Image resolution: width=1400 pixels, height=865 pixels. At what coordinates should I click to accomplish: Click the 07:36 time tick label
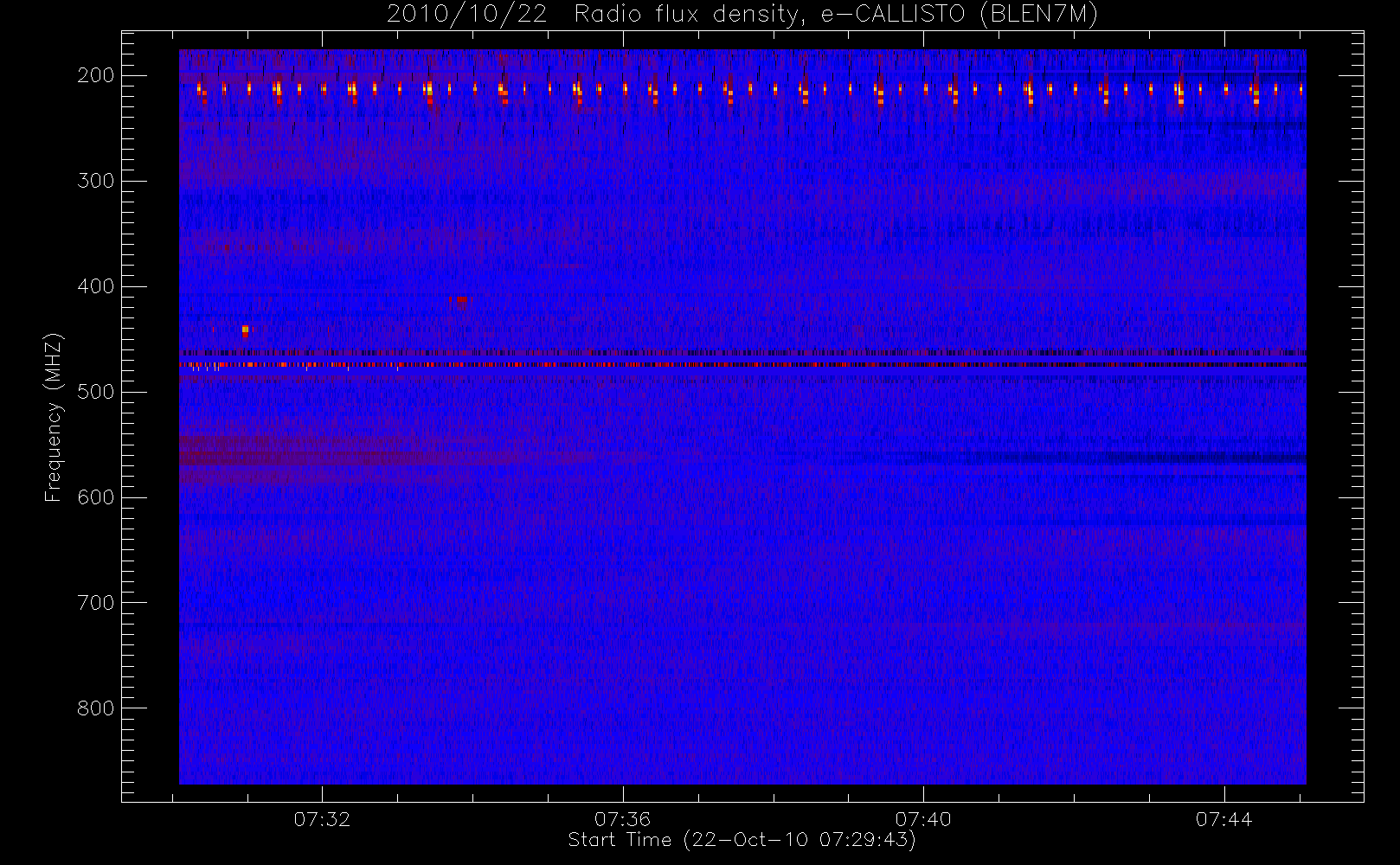click(622, 819)
